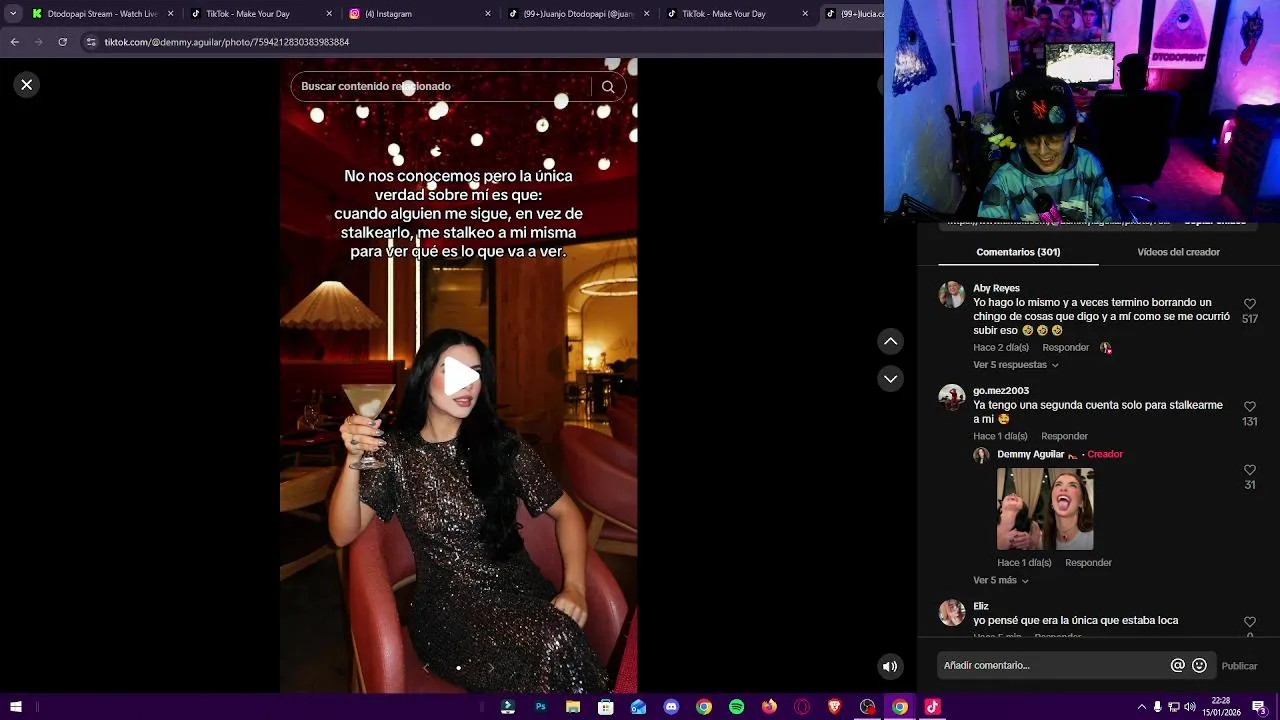Open emoji picker in comment box

pyautogui.click(x=1199, y=666)
